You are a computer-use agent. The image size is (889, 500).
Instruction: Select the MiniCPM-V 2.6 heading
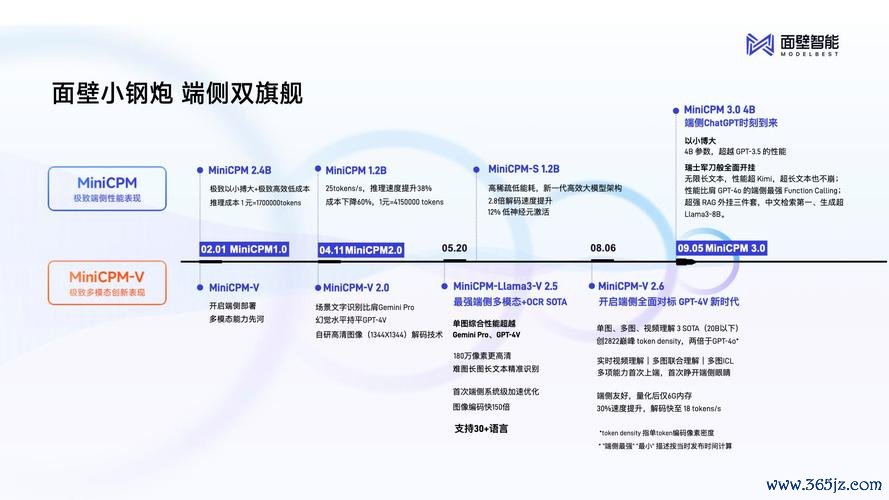point(631,286)
